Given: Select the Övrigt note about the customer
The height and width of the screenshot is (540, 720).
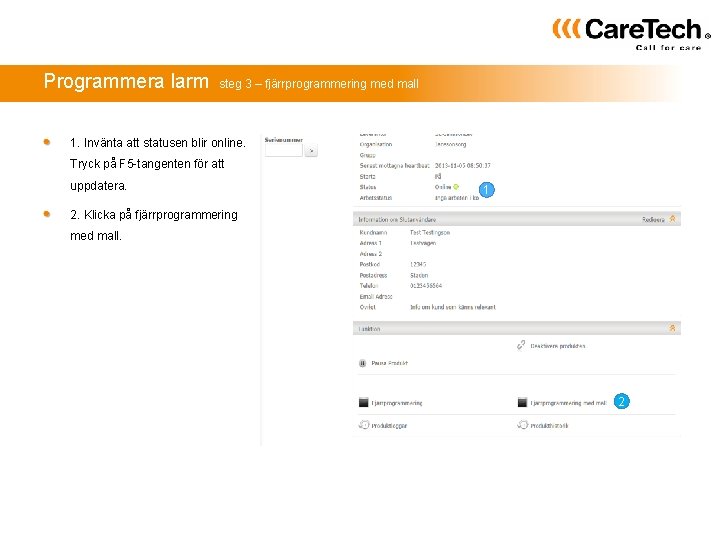Looking at the screenshot, I should (453, 307).
